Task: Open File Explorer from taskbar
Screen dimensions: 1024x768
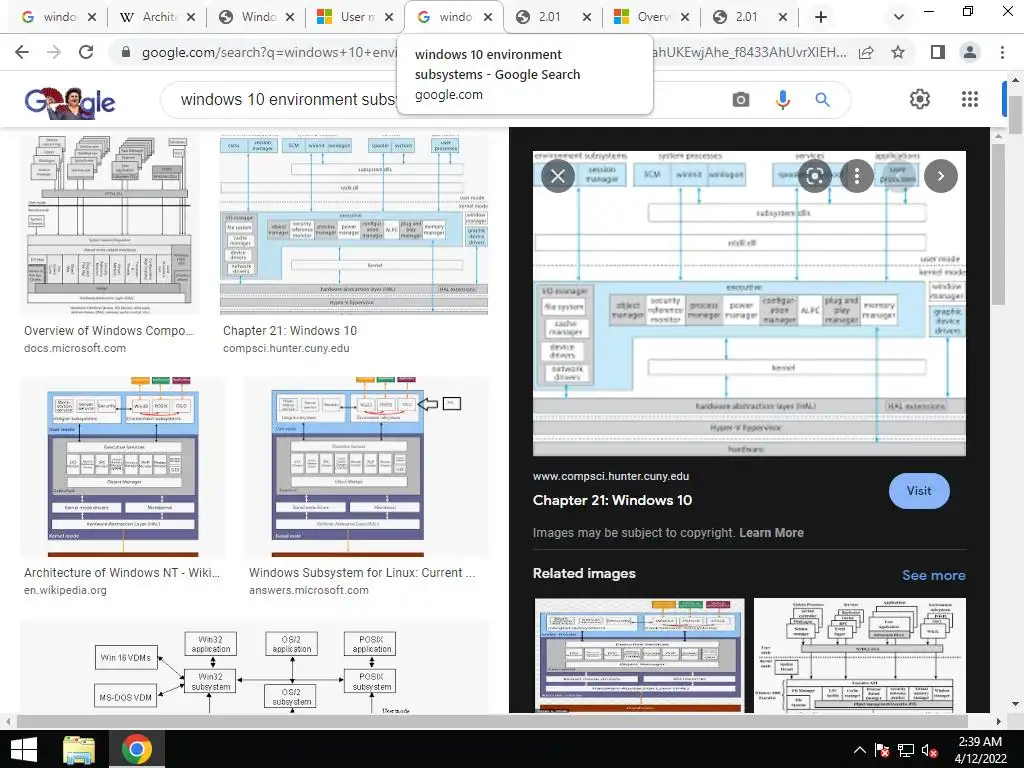Action: pos(78,749)
